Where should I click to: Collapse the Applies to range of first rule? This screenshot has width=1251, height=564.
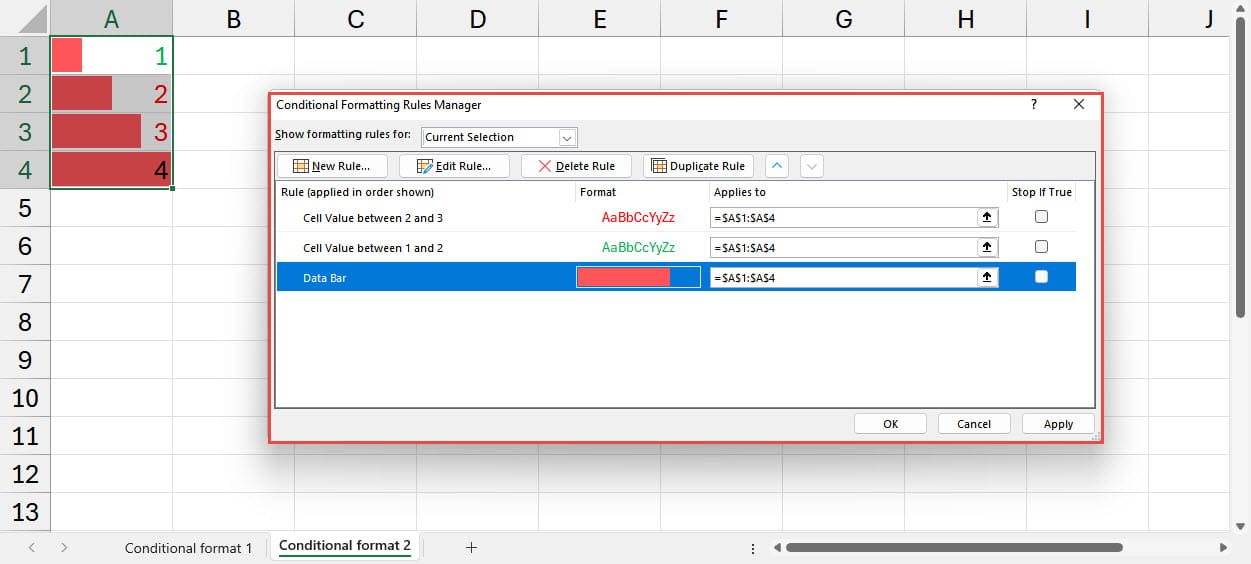click(x=987, y=217)
